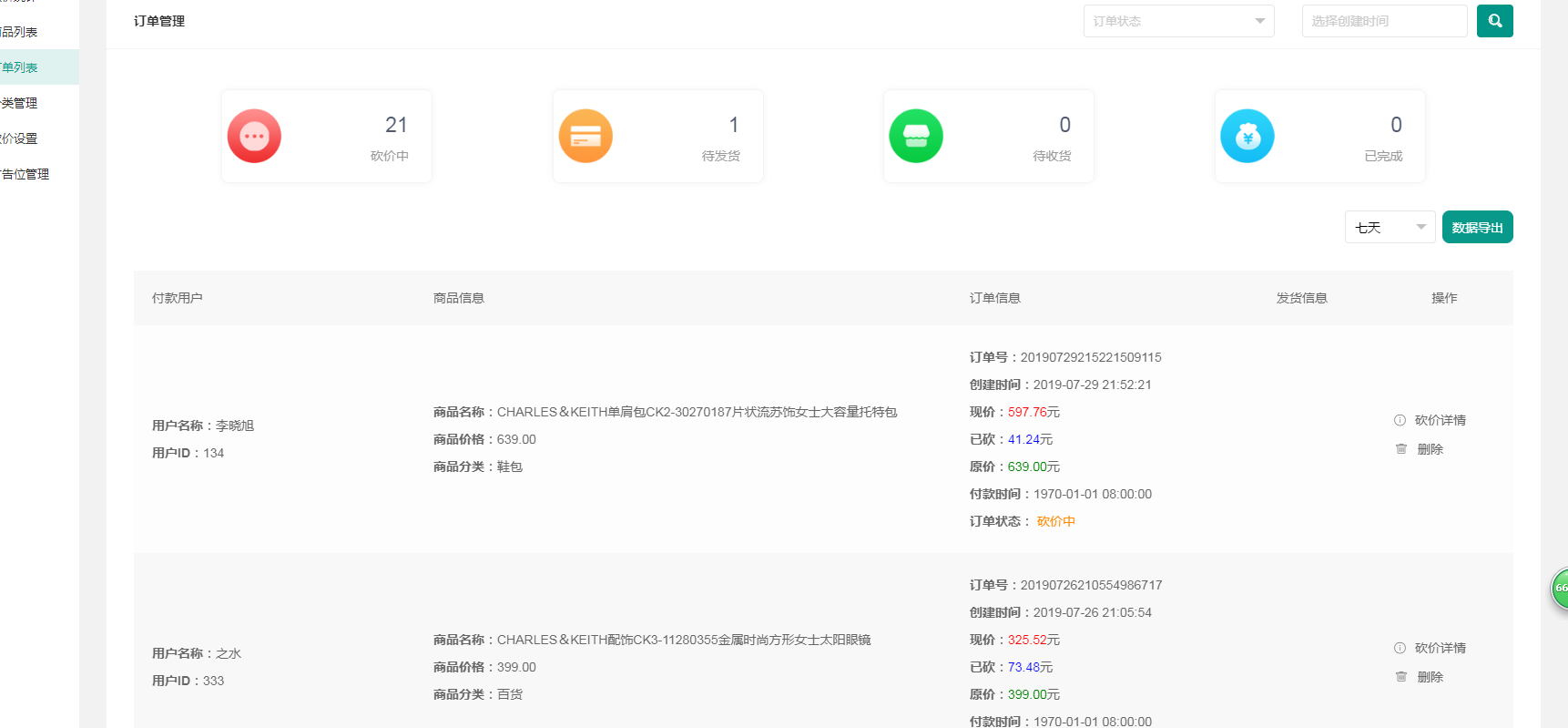Click info icon beside 砍价详情 for 李晓旭

coord(1400,420)
